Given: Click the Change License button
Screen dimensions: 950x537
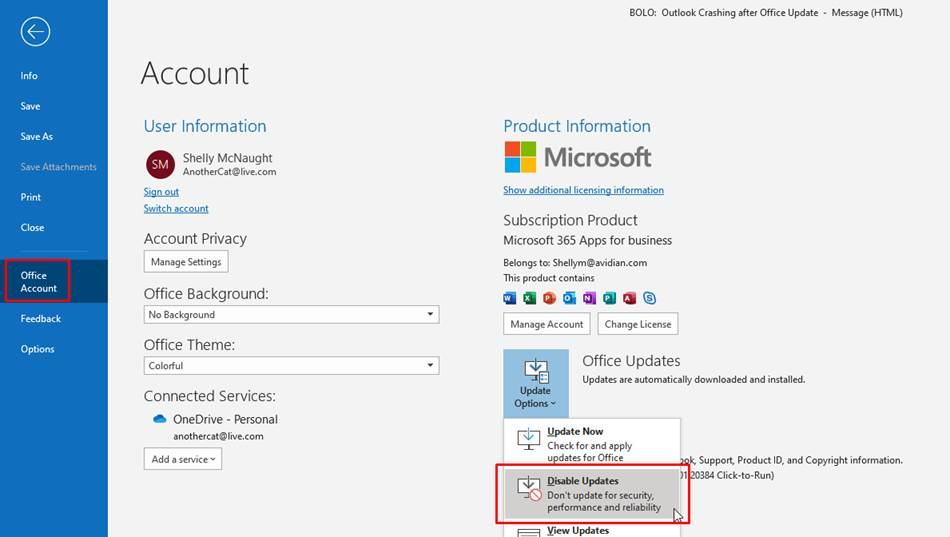Looking at the screenshot, I should [638, 324].
